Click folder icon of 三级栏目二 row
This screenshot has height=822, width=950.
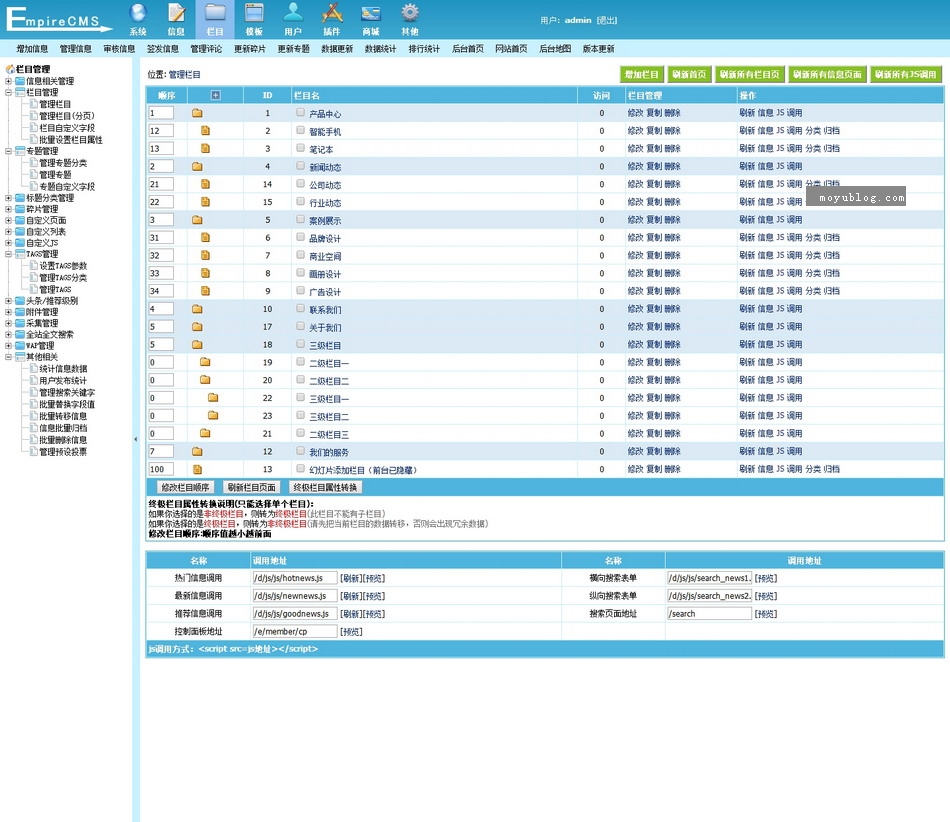213,416
